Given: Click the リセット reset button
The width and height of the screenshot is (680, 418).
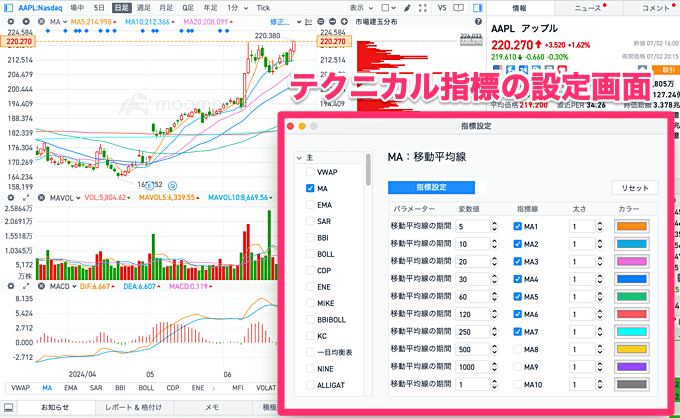Looking at the screenshot, I should pyautogui.click(x=635, y=188).
